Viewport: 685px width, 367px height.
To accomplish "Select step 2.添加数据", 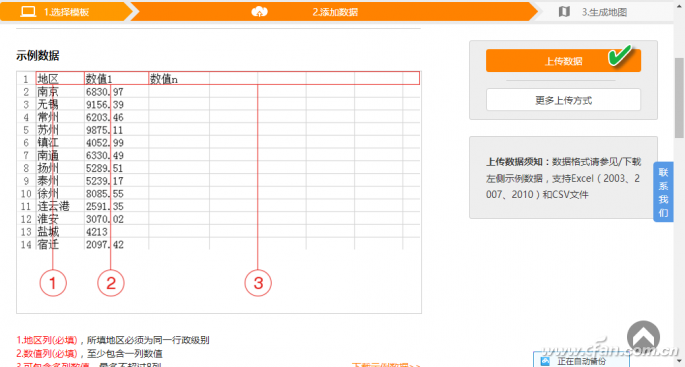I will pyautogui.click(x=335, y=12).
